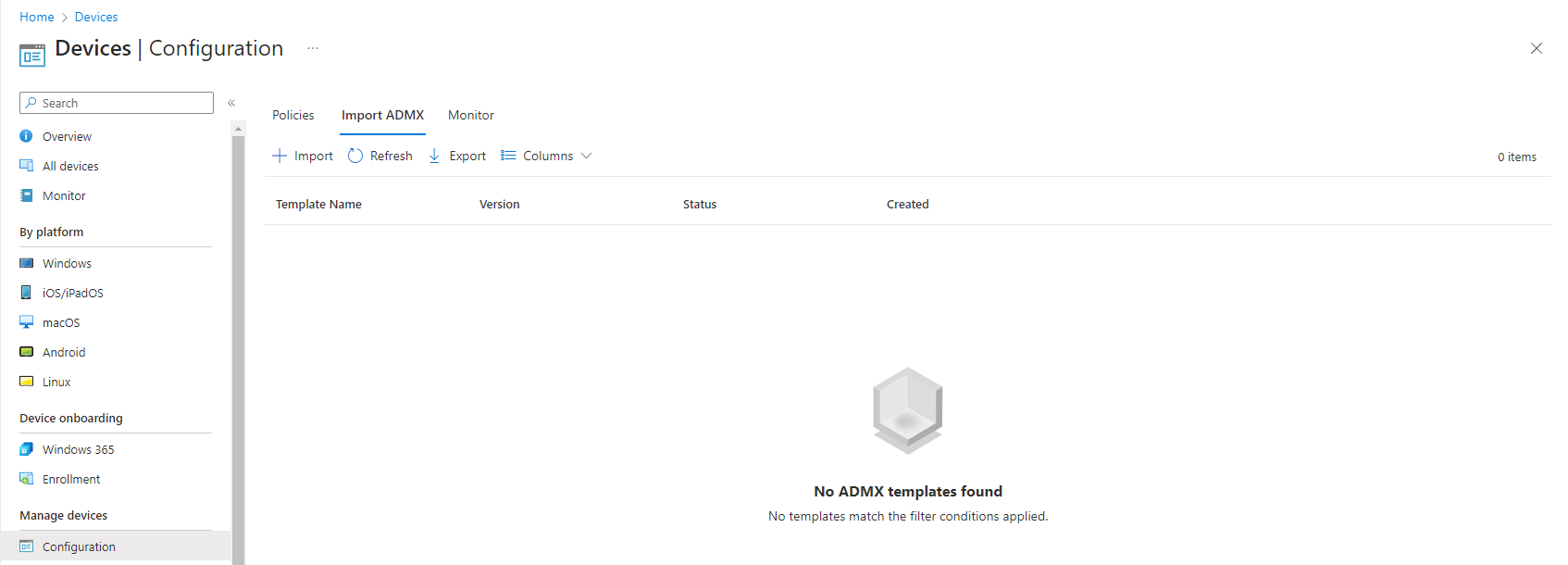Screen dimensions: 1568x565
Task: Click the Refresh circular arrow icon
Action: 355,156
